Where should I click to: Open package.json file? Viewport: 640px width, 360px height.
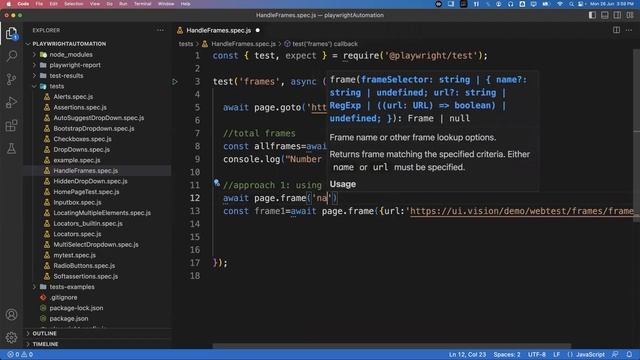click(69, 318)
